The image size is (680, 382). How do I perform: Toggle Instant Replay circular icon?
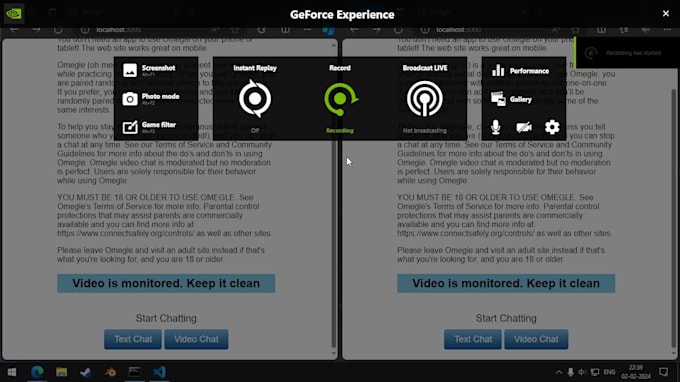[255, 98]
